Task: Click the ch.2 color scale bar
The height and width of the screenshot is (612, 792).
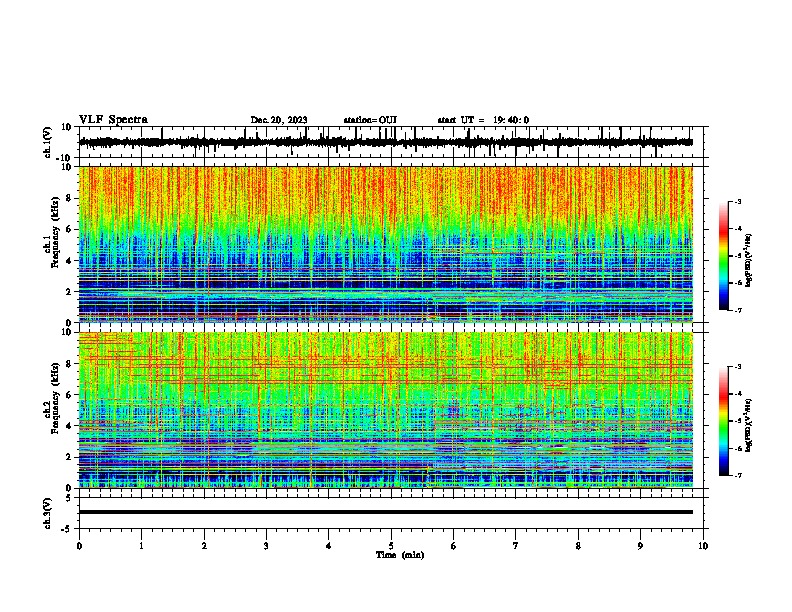Action: [724, 421]
